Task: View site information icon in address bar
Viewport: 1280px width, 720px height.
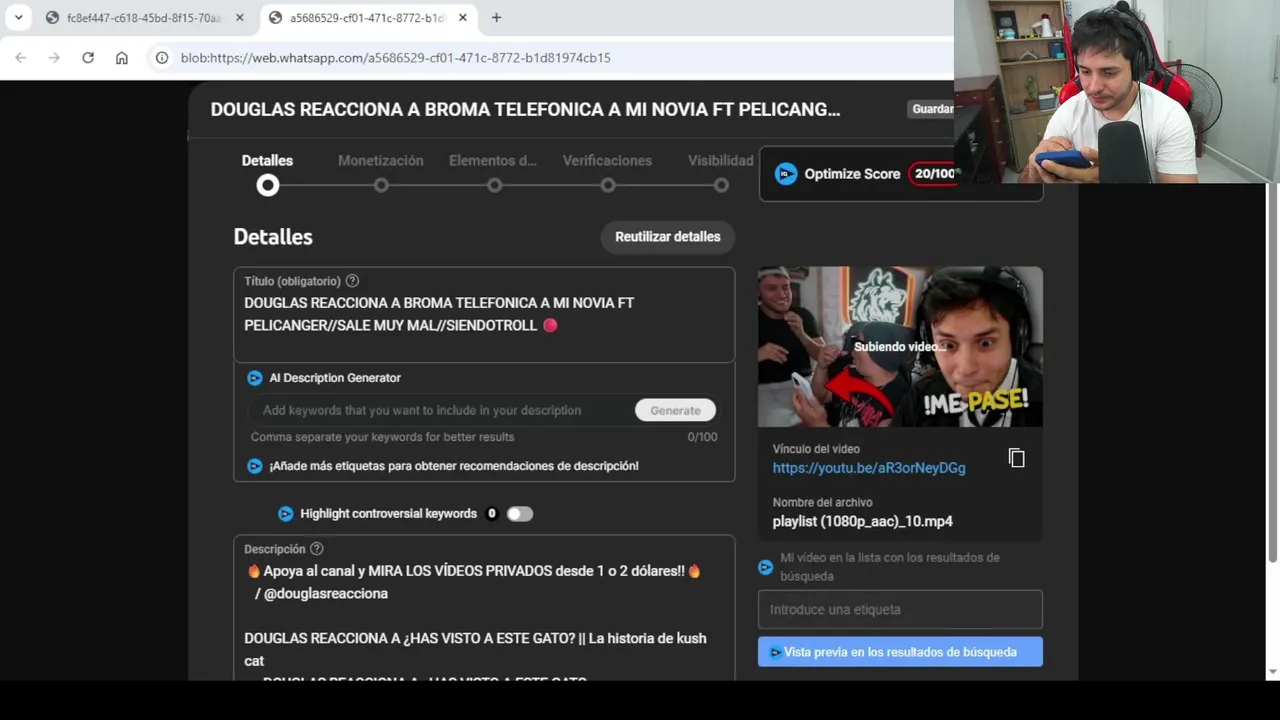Action: point(162,58)
